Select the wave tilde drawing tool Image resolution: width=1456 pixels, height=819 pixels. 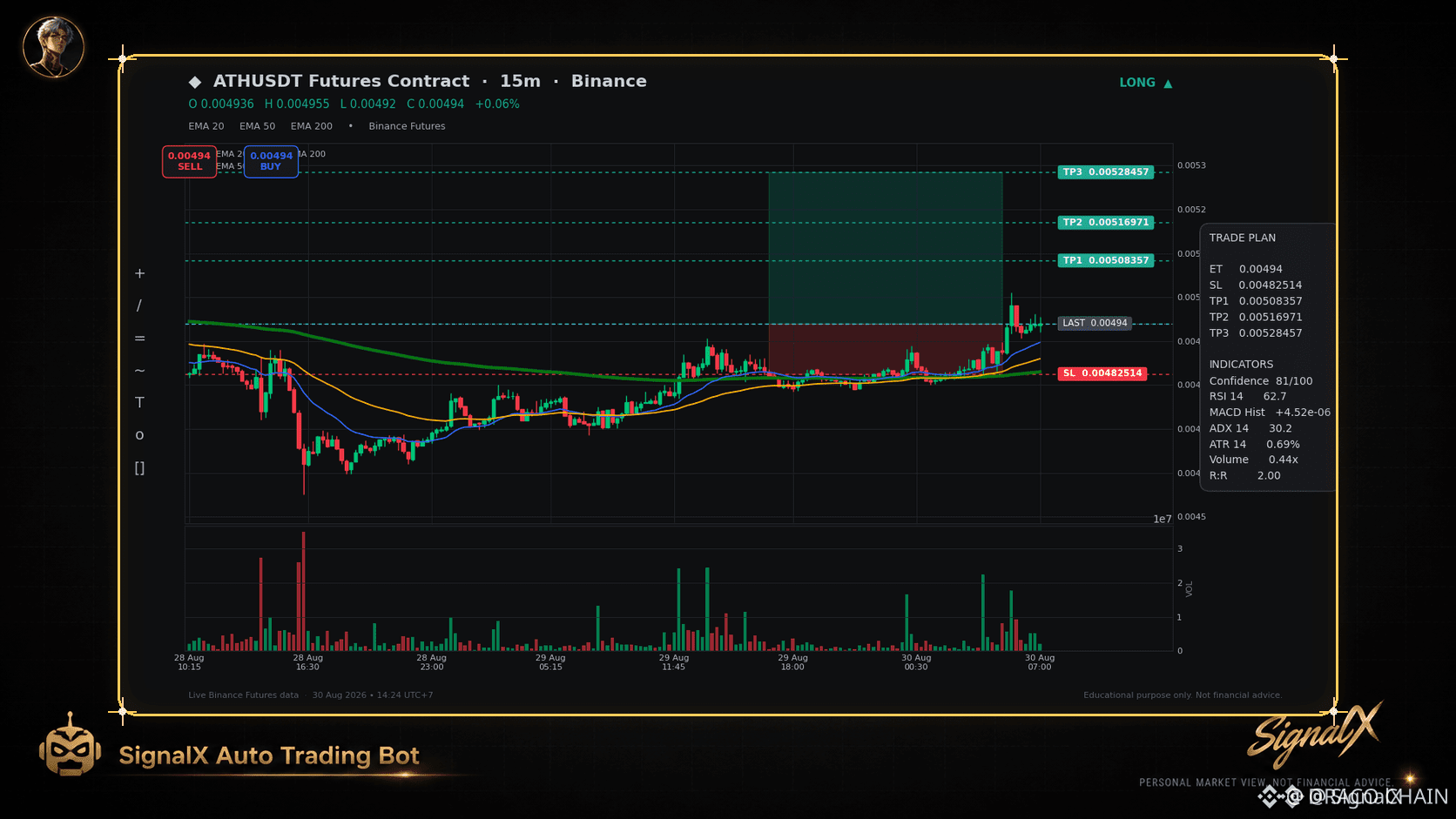coord(139,371)
